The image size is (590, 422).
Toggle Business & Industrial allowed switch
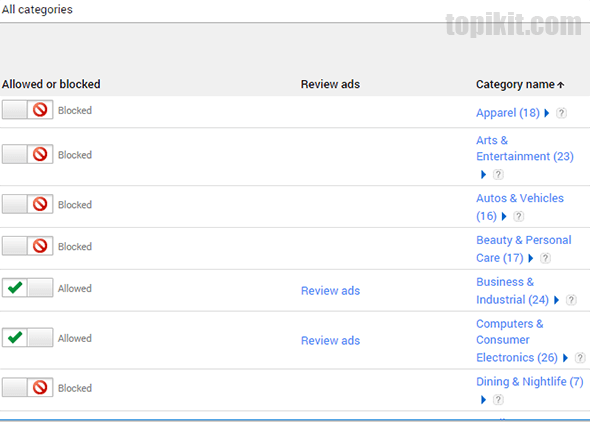[x=27, y=288]
